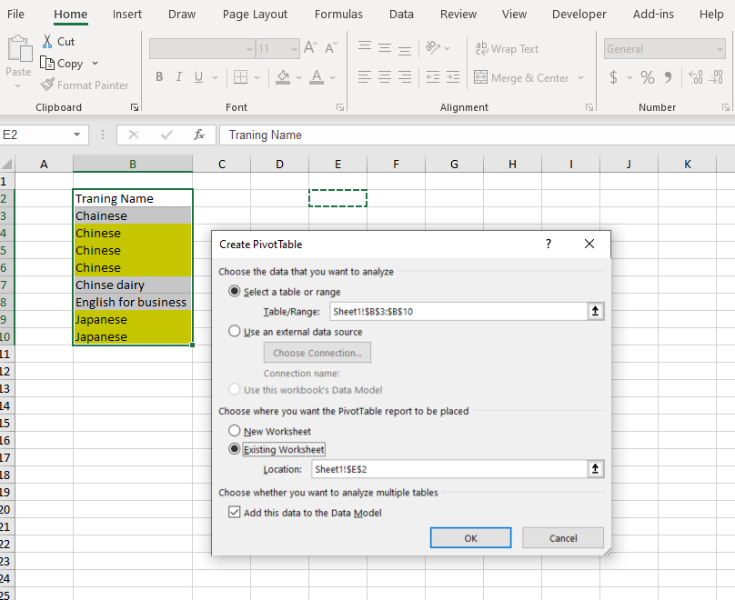Select the New Worksheet radio button
Screen dimensions: 735x600
coord(235,431)
